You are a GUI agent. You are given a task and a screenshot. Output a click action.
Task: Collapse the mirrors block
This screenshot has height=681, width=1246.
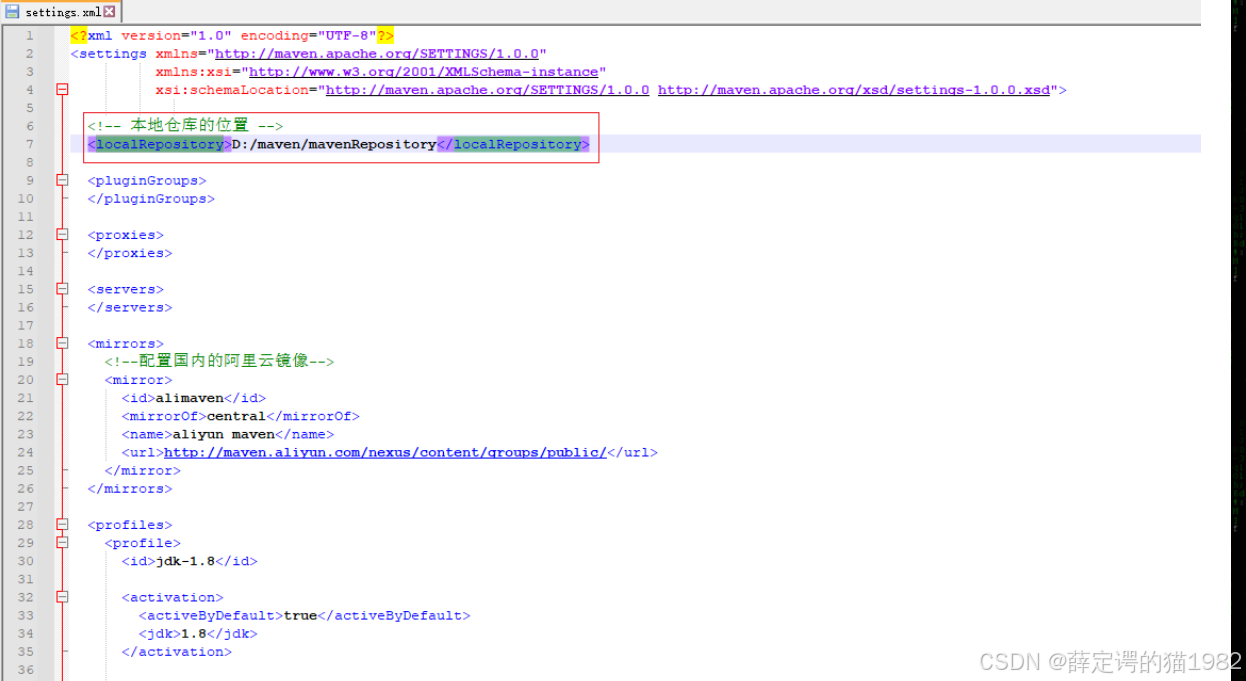pos(62,343)
